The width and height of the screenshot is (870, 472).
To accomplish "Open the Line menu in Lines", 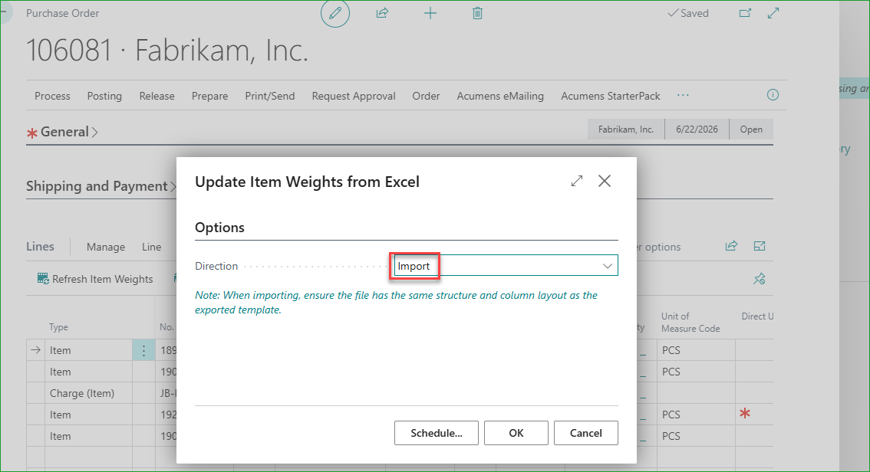I will (151, 247).
